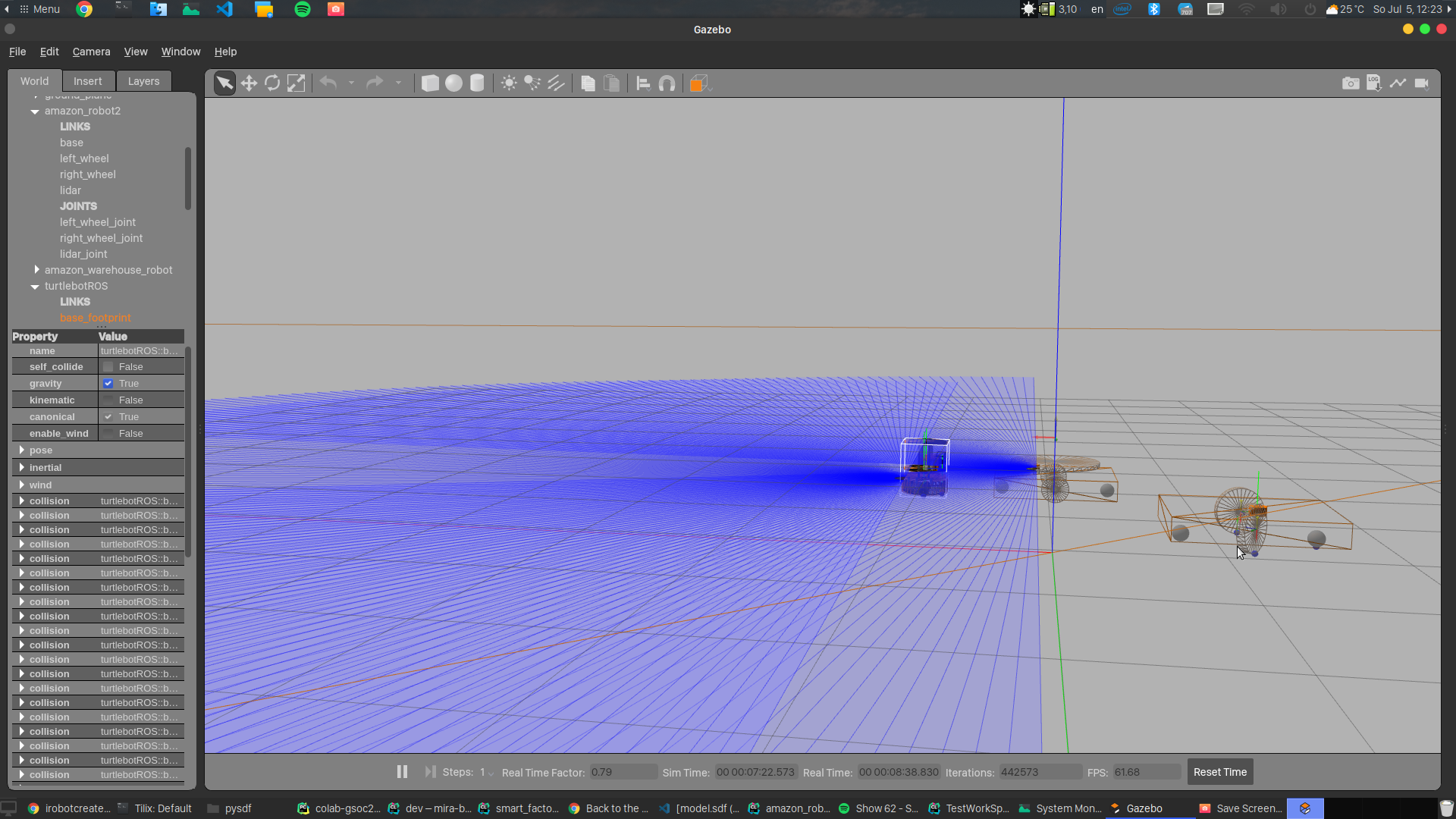Select the screenshot capture icon
This screenshot has height=819, width=1456.
coord(1350,83)
